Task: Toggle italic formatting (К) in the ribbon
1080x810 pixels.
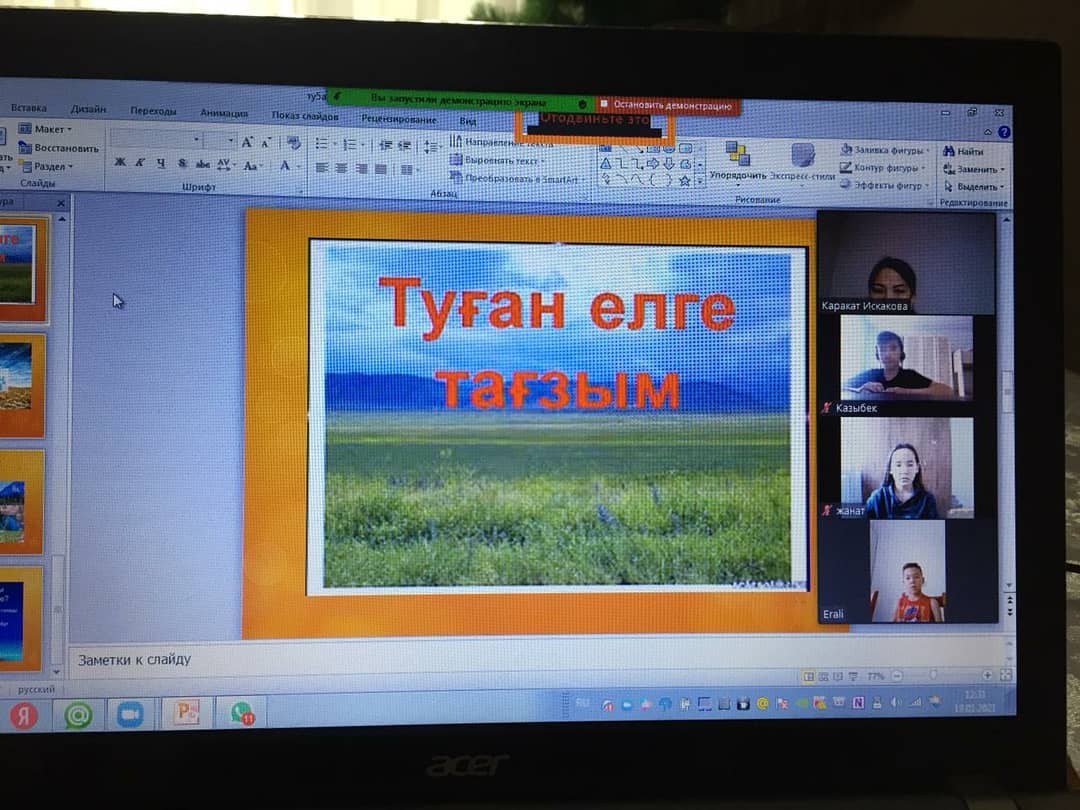Action: pyautogui.click(x=140, y=163)
